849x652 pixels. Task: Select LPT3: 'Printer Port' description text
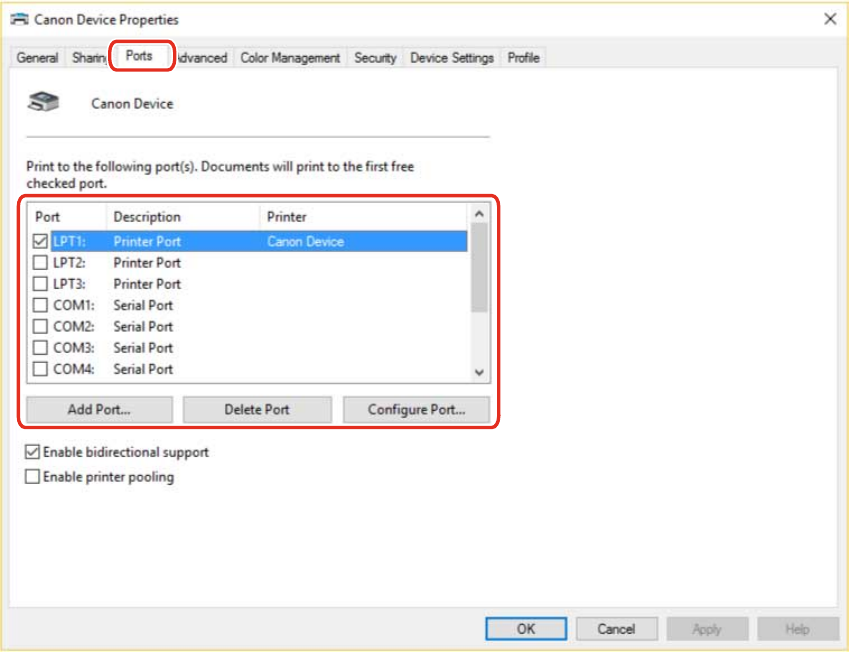coord(147,284)
